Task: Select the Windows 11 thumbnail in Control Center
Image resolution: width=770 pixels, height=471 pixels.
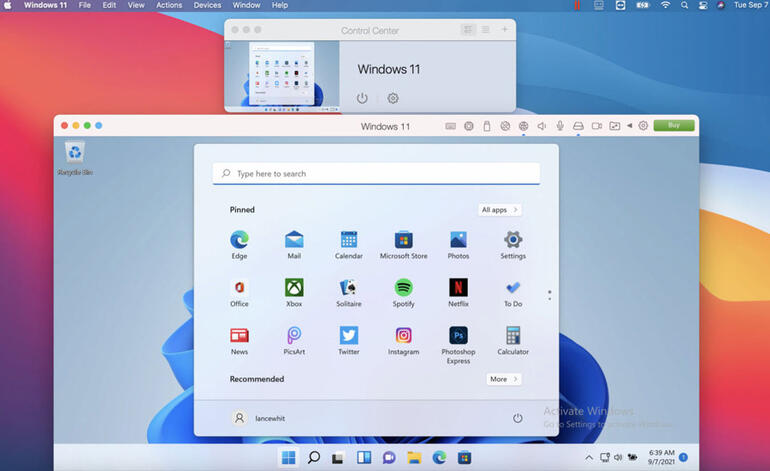Action: pyautogui.click(x=282, y=76)
